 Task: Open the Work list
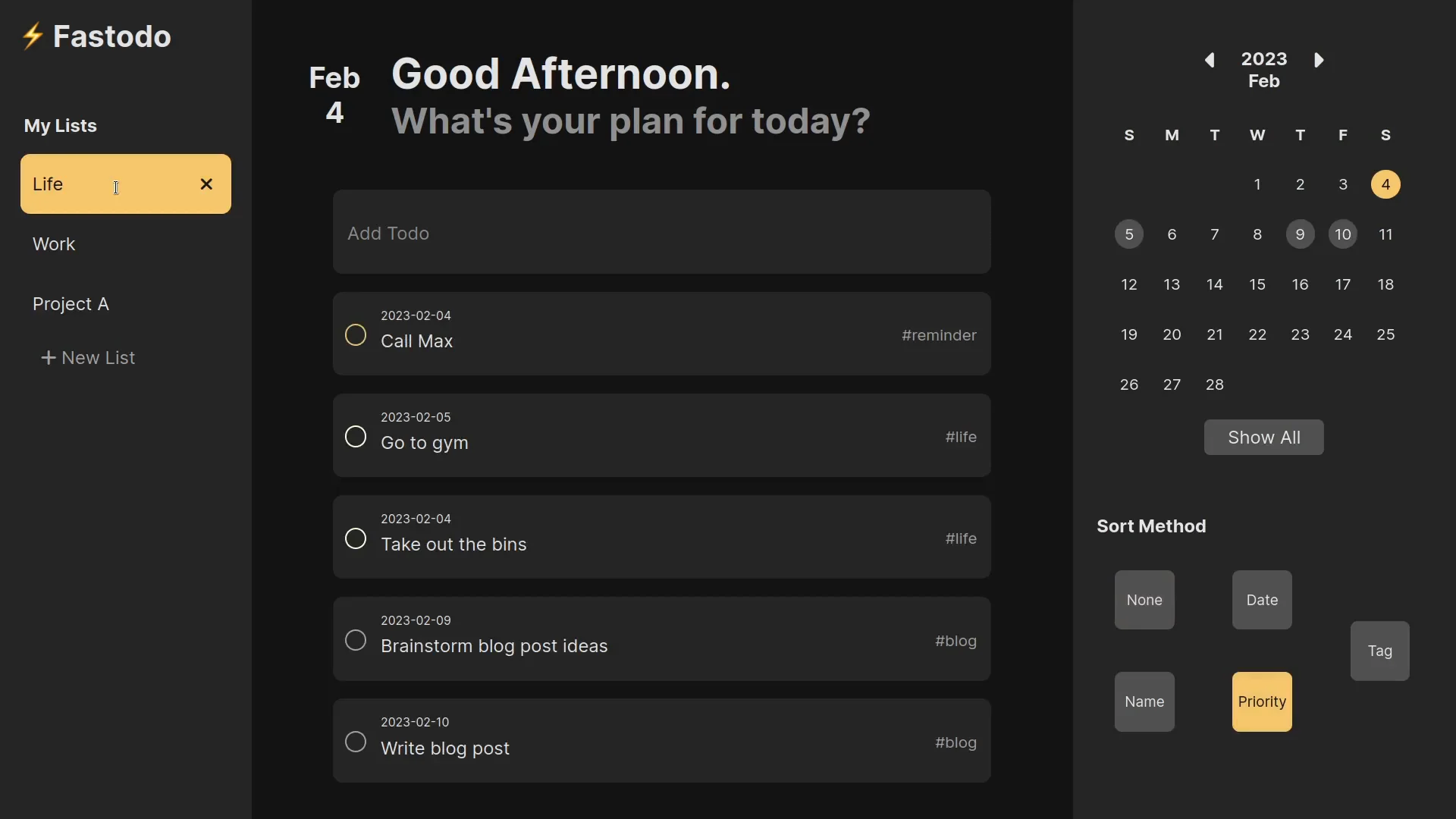click(54, 243)
